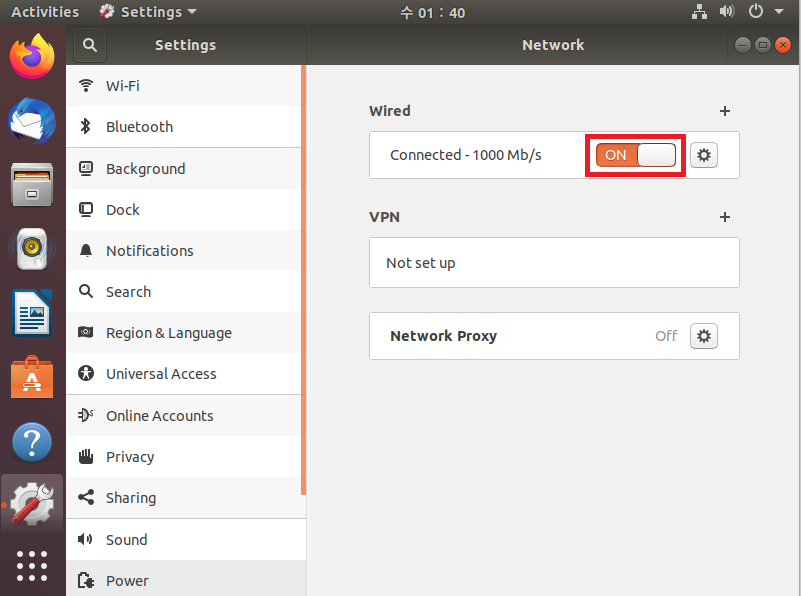Click the search magnifier button in Settings
Viewport: 801px width, 596px height.
click(90, 45)
